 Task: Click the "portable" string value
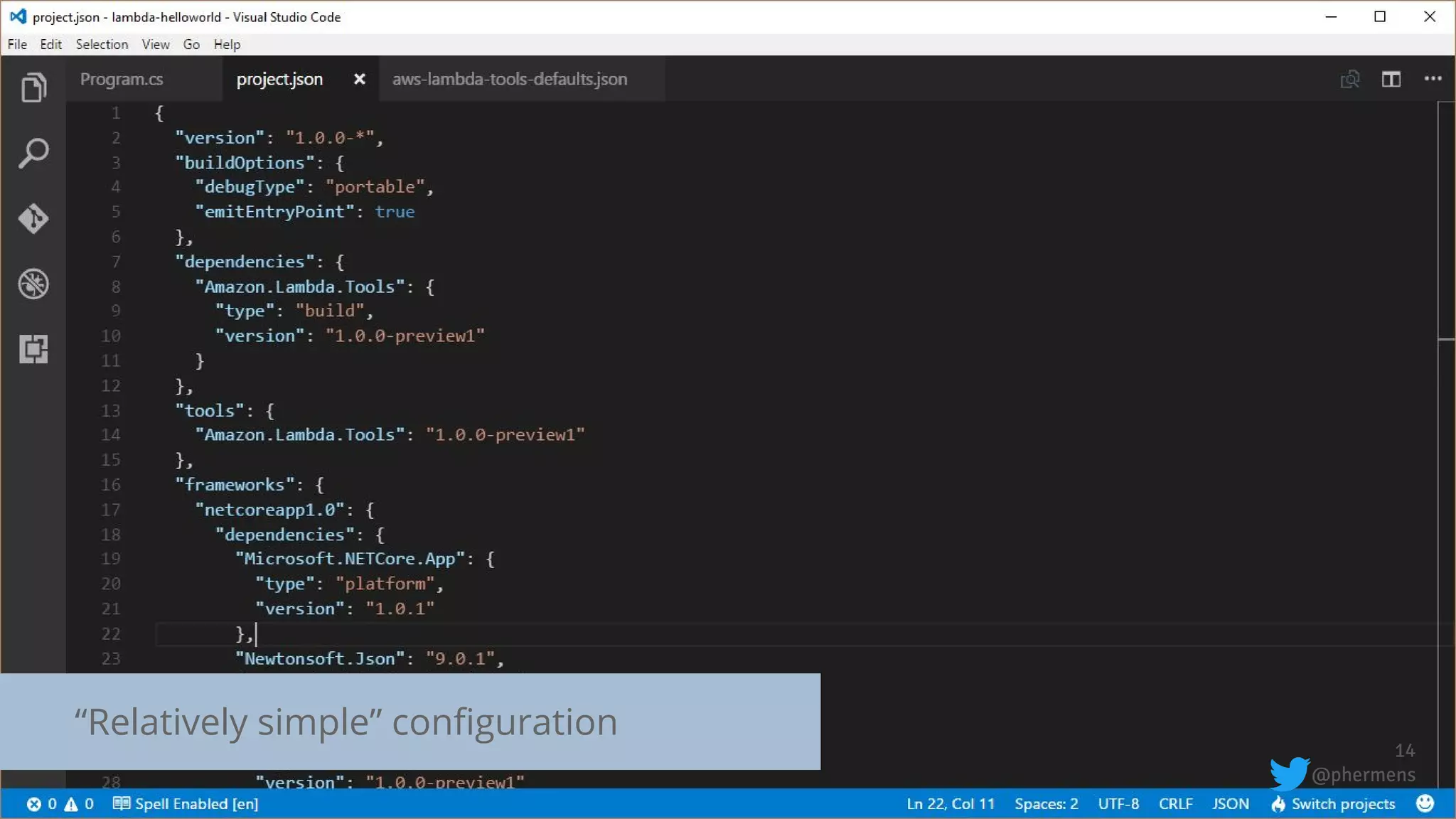click(375, 187)
